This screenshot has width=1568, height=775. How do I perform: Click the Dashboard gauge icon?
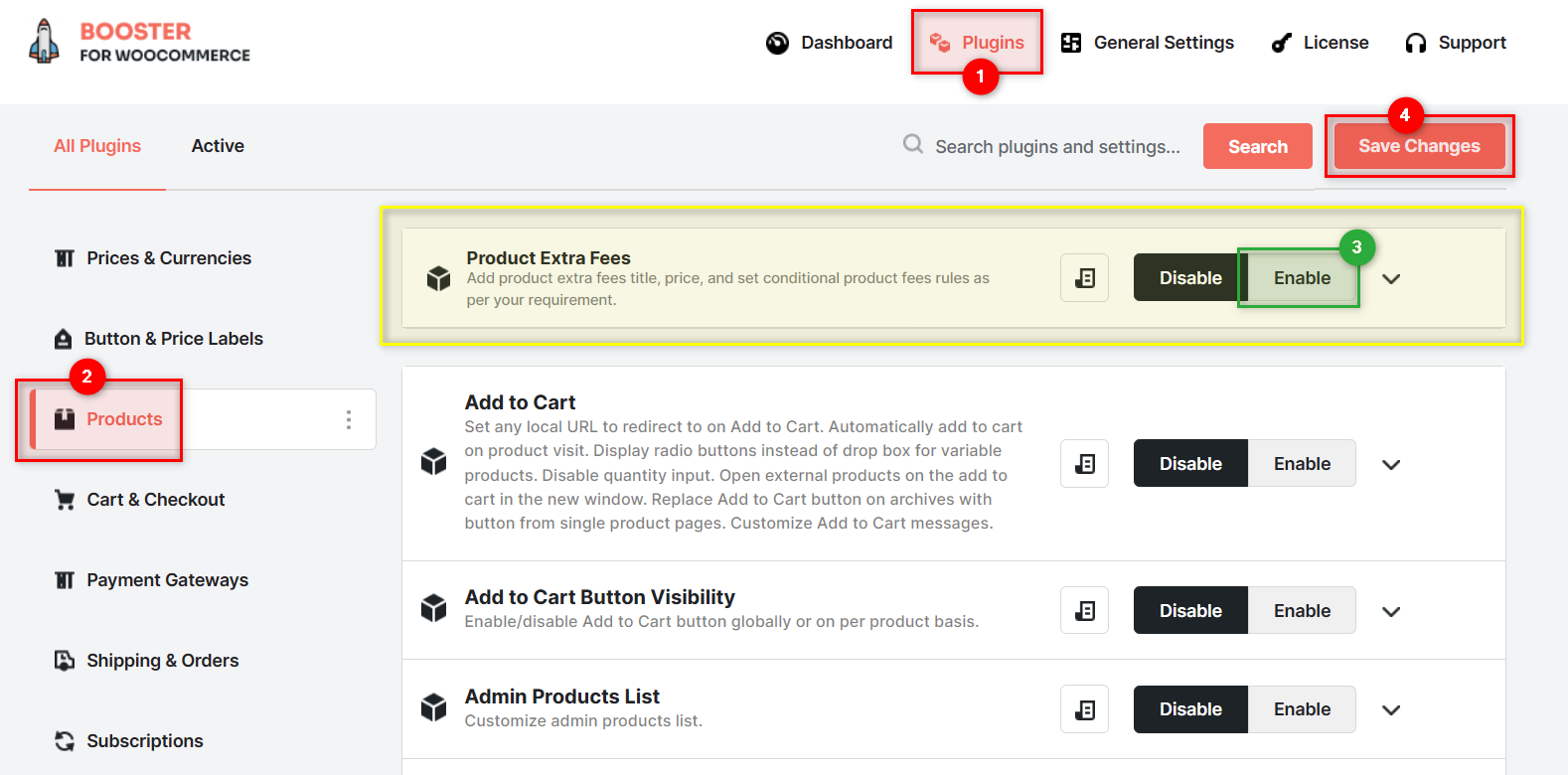click(x=777, y=43)
